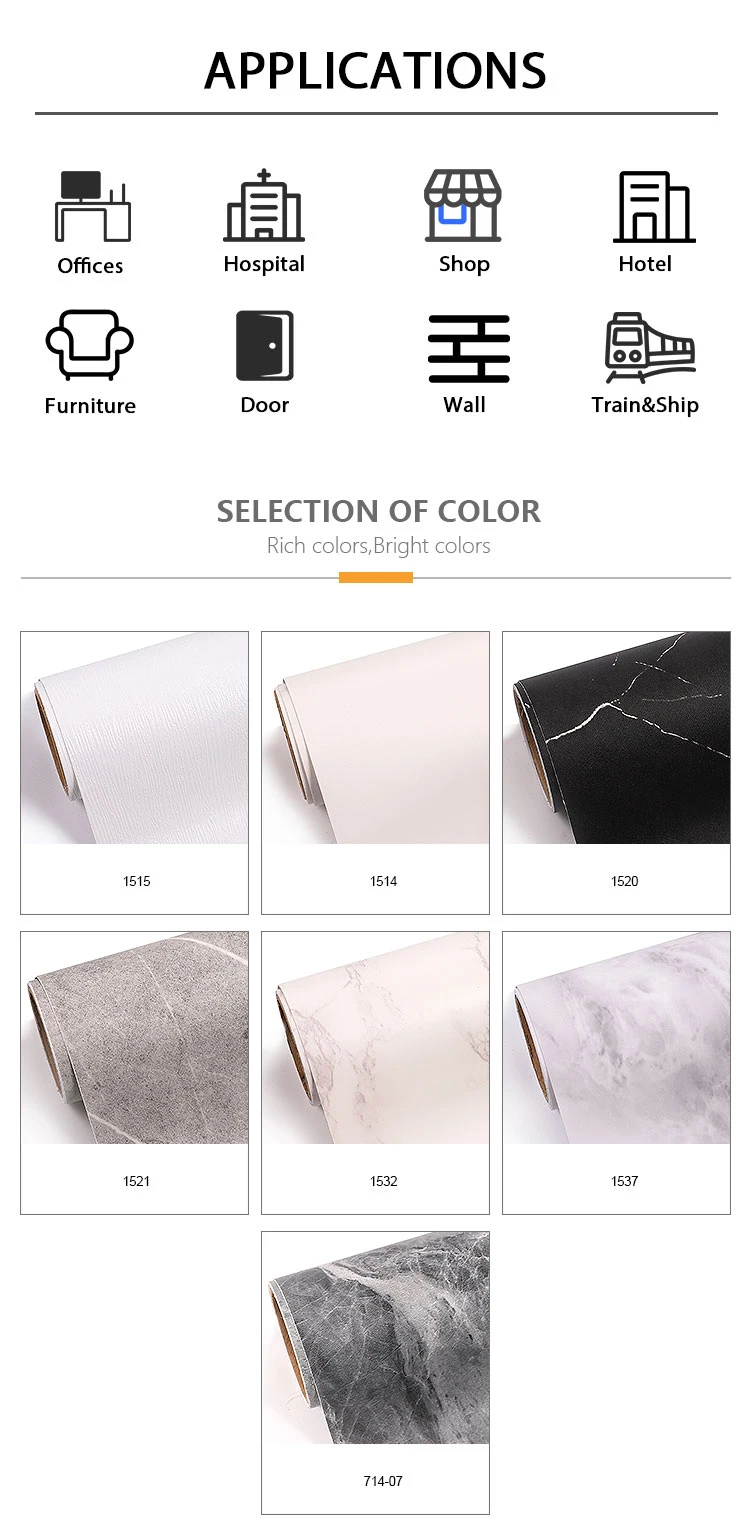Click the Furniture armchair icon
Screen dimensions: 750x1535
[90, 347]
